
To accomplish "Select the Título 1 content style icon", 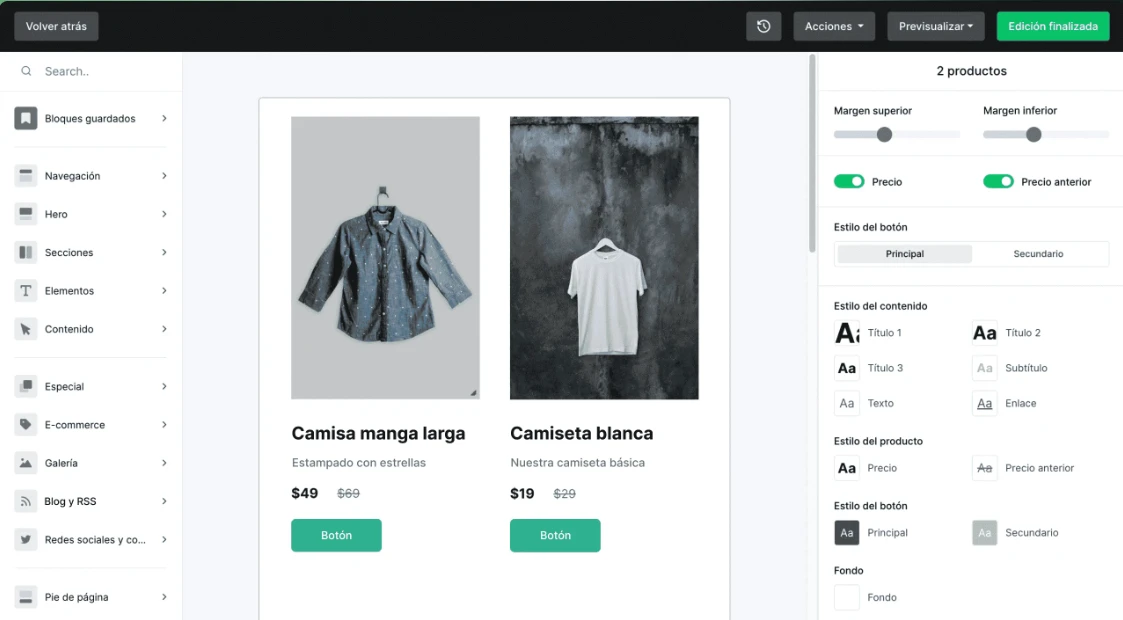I will pos(847,333).
